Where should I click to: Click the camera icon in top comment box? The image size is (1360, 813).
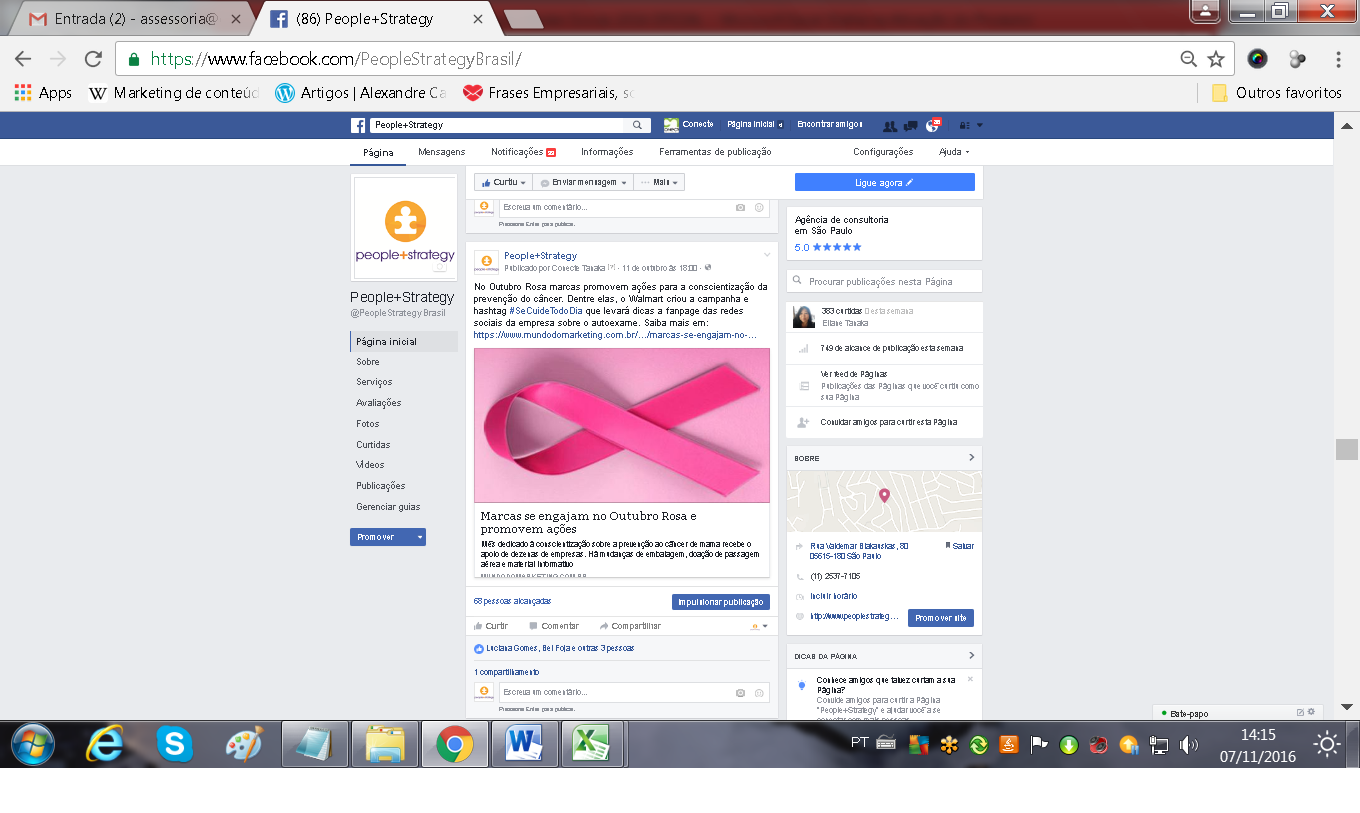[740, 207]
